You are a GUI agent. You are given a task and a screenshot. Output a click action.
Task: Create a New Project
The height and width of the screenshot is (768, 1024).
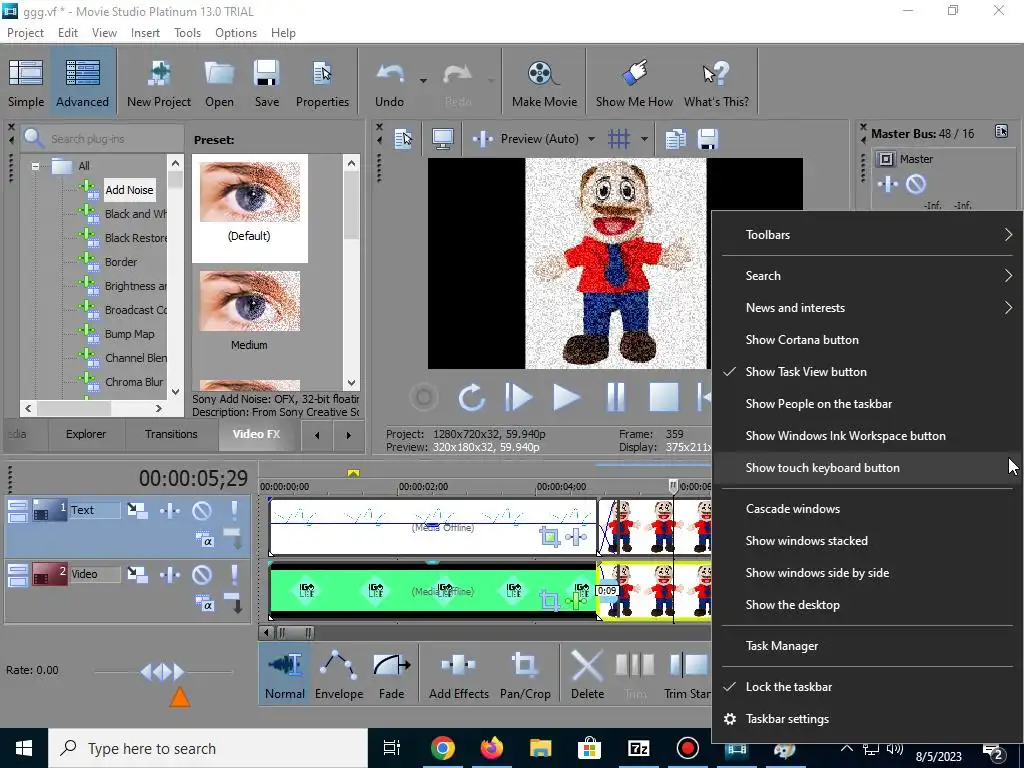click(x=159, y=83)
